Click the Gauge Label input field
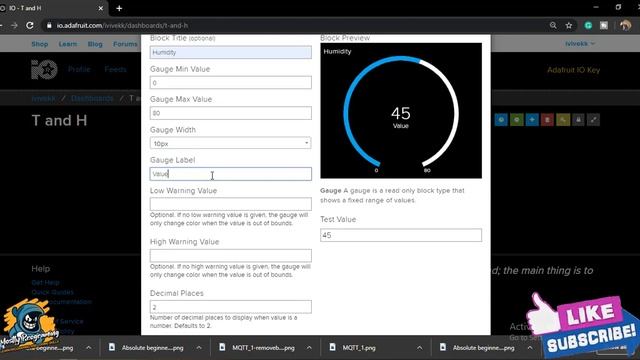This screenshot has width=640, height=360. 231,174
